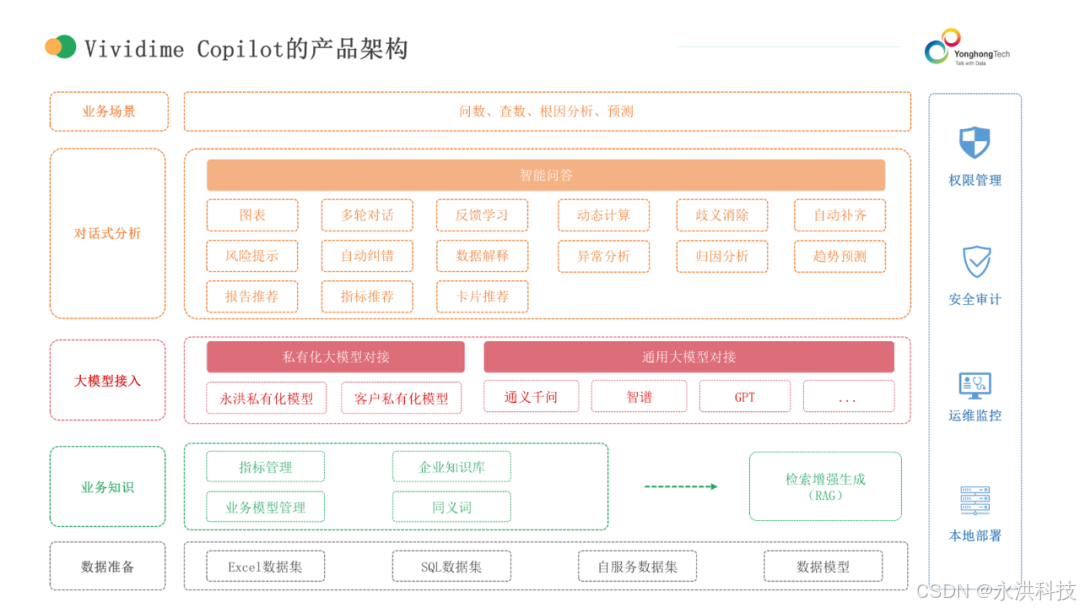Click the 安全审计 checkmark shield icon
The width and height of the screenshot is (1080, 608).
pos(976,262)
